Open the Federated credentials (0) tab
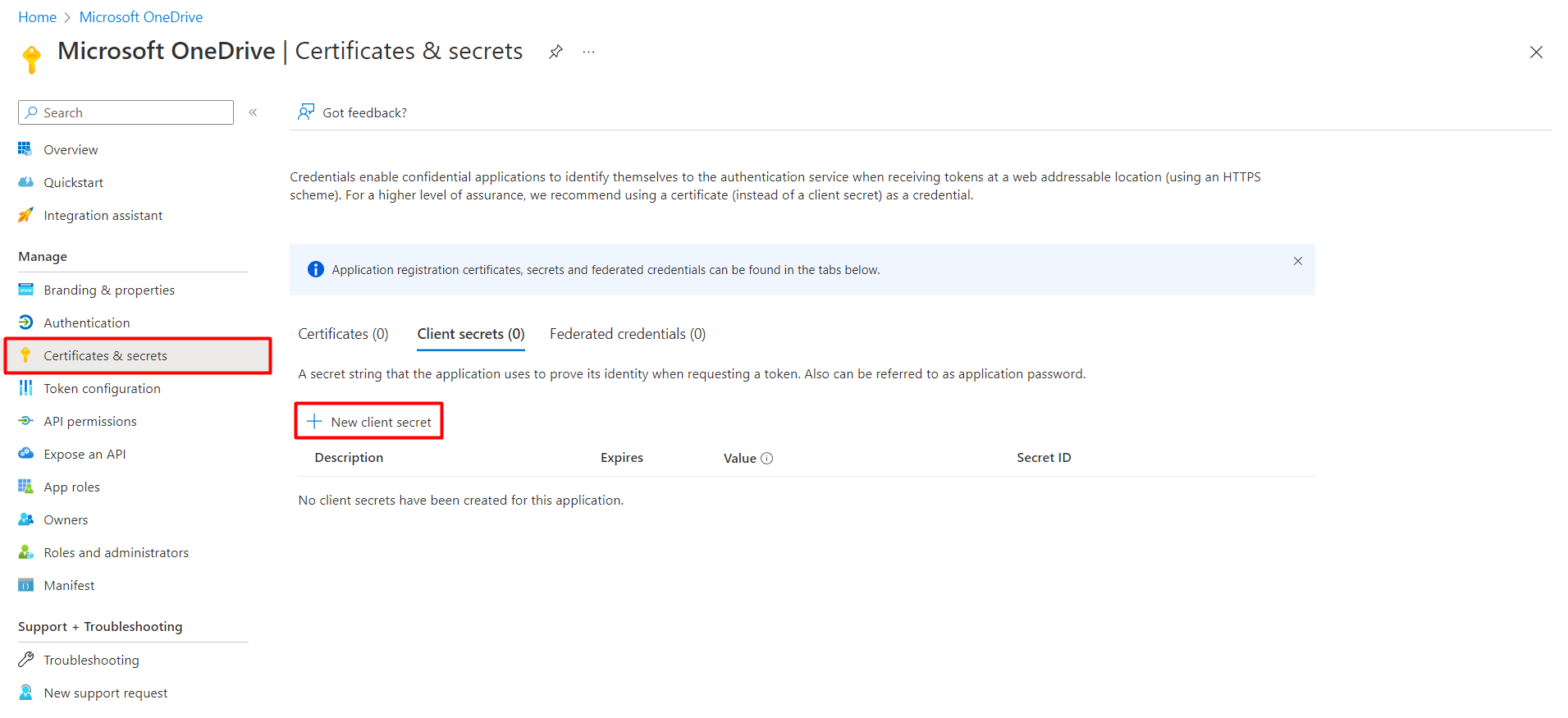Viewport: 1568px width, 718px height. coord(628,334)
